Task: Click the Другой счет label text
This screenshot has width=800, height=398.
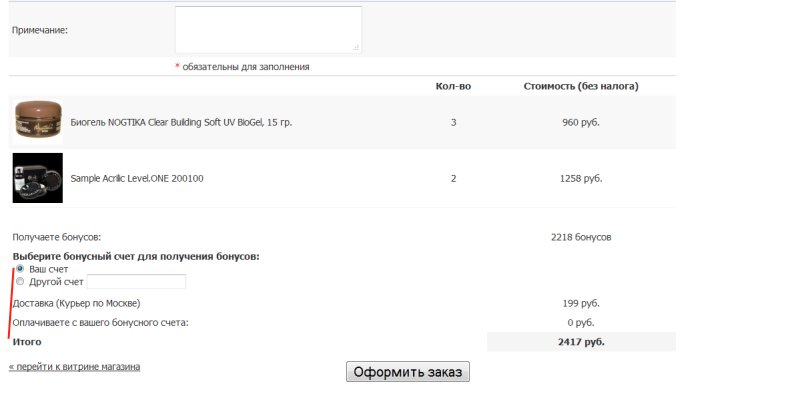Action: click(x=56, y=282)
